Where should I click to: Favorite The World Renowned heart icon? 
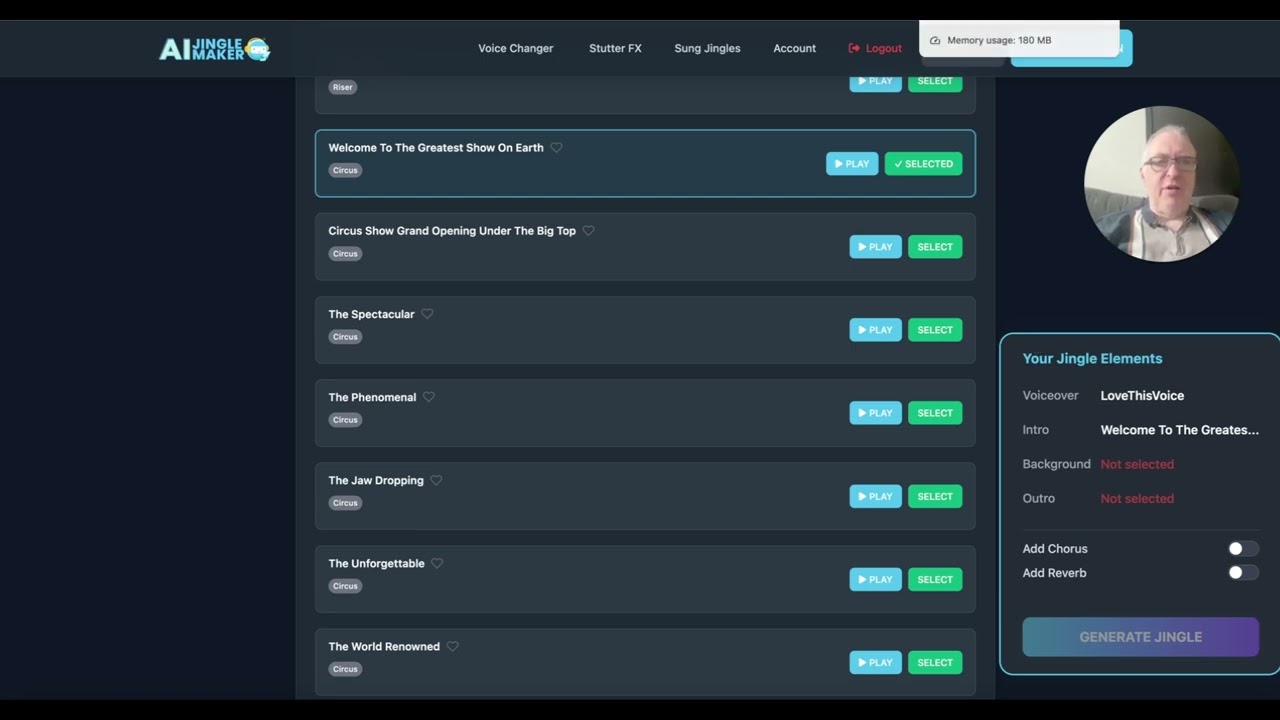point(453,646)
